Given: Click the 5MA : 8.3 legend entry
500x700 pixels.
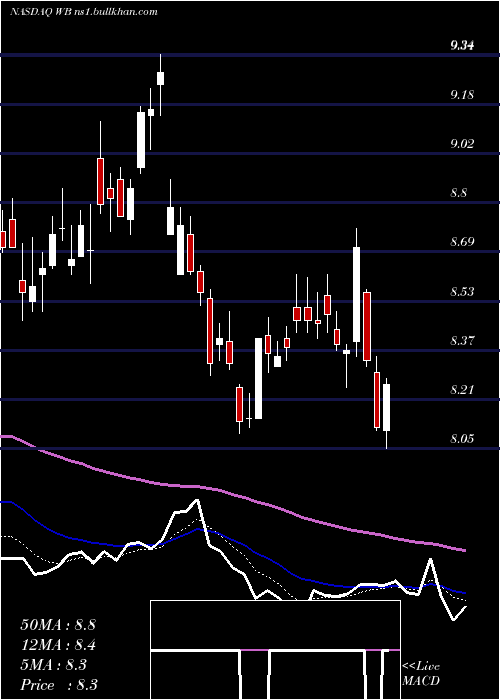Looking at the screenshot, I should [x=54, y=665].
